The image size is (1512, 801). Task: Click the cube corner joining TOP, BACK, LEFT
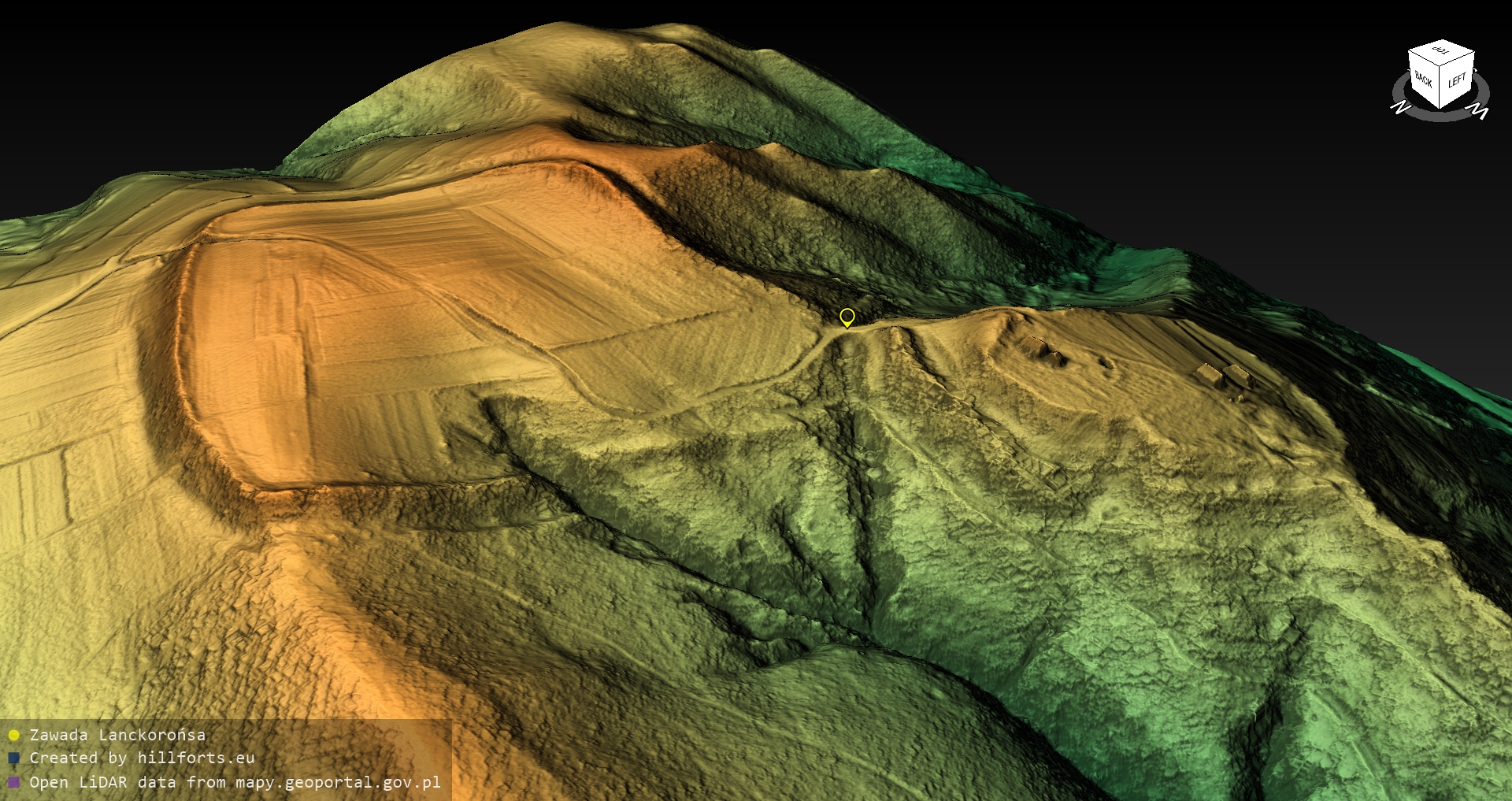tap(1441, 66)
